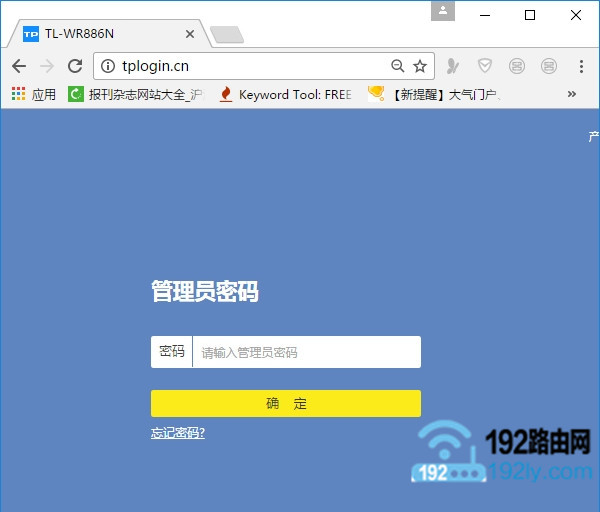Bookmark this page with the star icon
This screenshot has width=600, height=512.
click(420, 66)
